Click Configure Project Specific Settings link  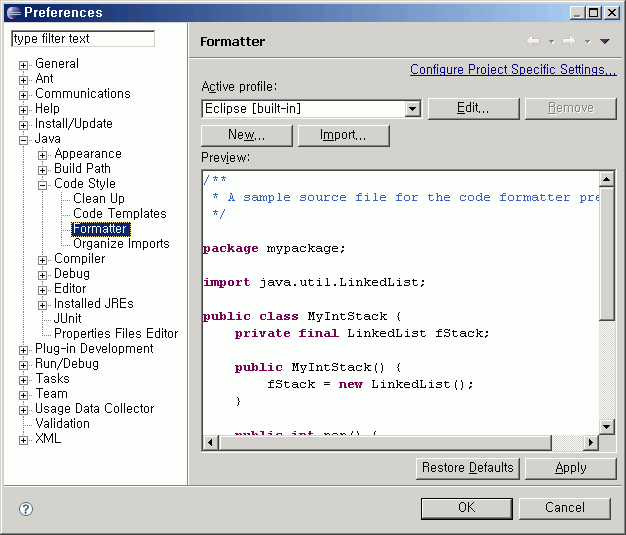point(513,70)
